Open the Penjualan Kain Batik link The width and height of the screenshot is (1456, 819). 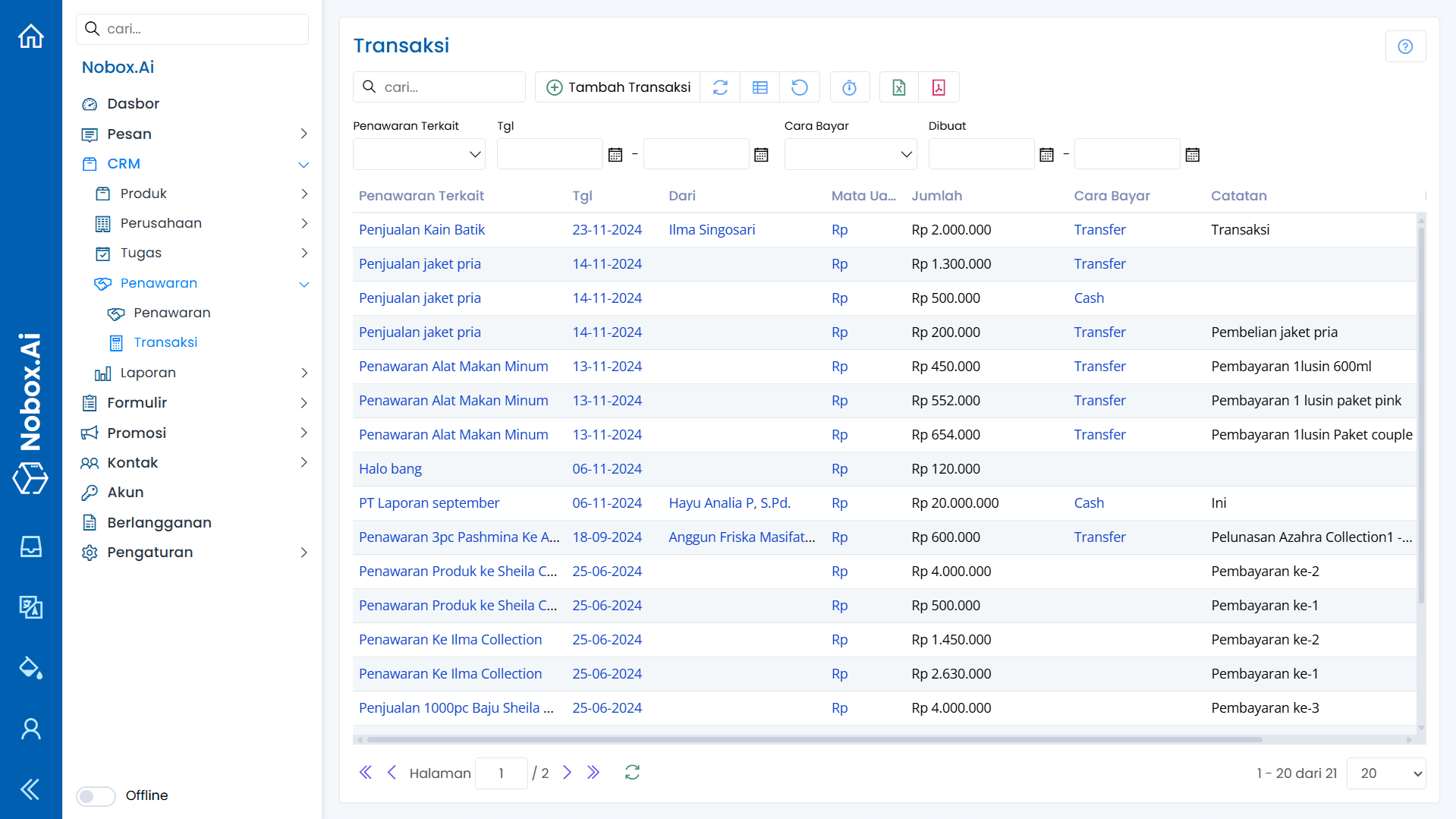(x=422, y=229)
